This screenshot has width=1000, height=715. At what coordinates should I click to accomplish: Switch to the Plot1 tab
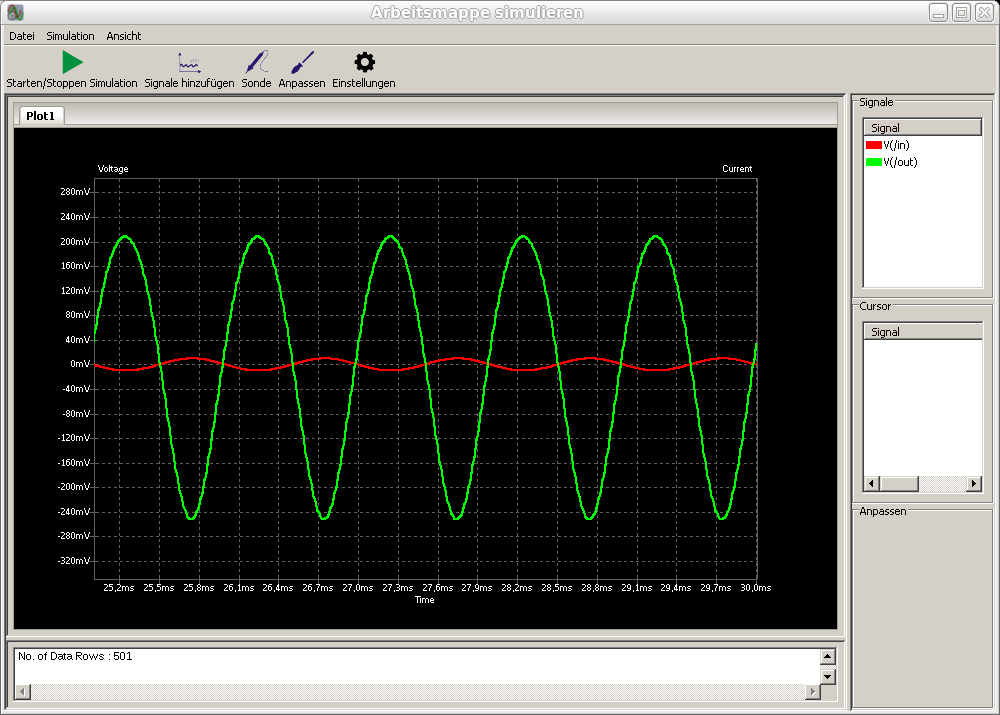click(x=41, y=115)
